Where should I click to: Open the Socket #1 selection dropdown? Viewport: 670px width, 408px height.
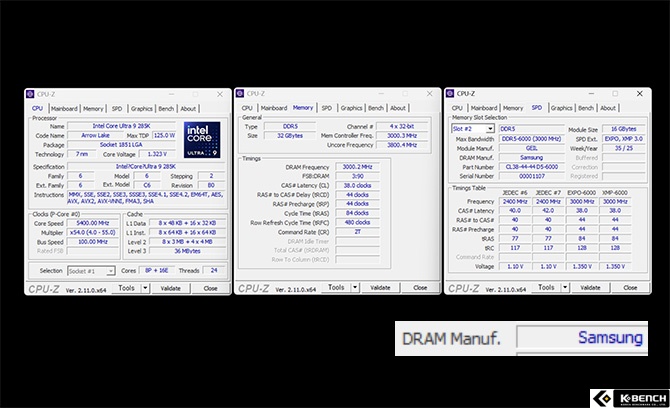tap(93, 270)
